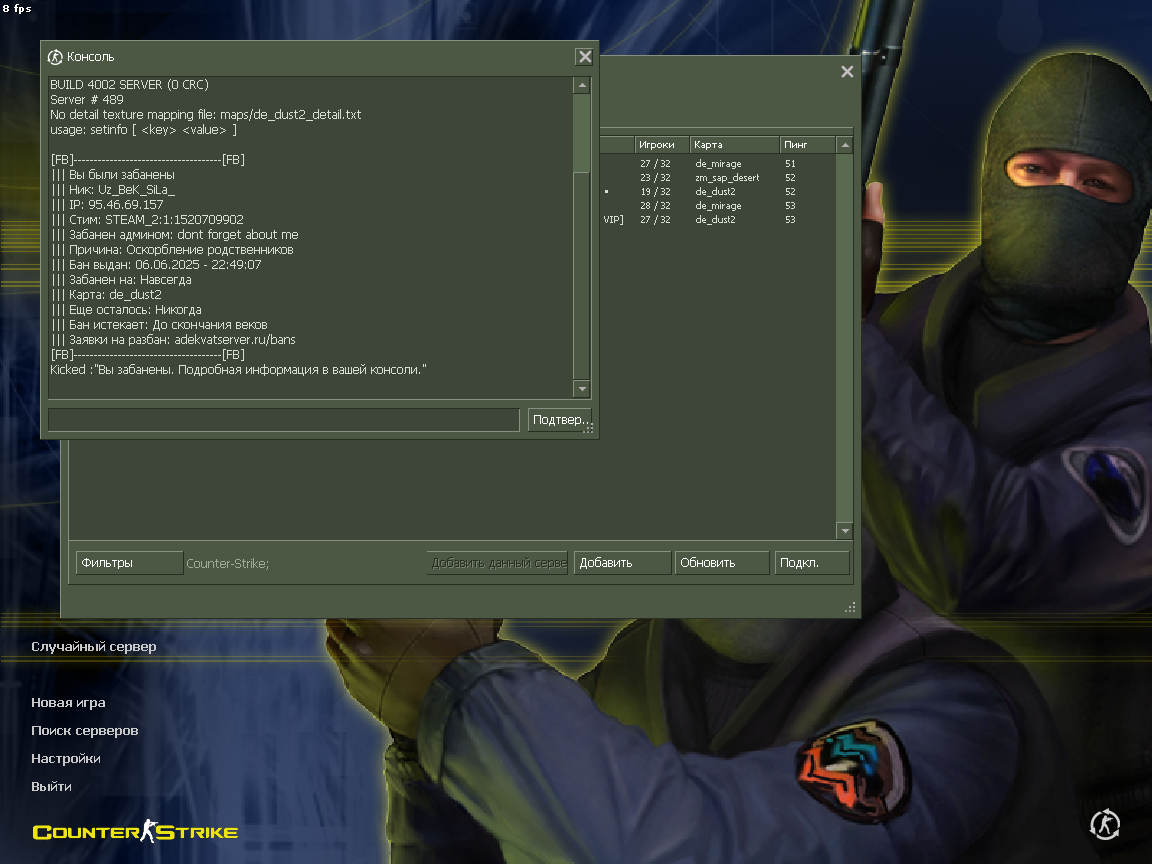Select the zm_sap_desert server row
Image resolution: width=1152 pixels, height=864 pixels.
pos(718,178)
